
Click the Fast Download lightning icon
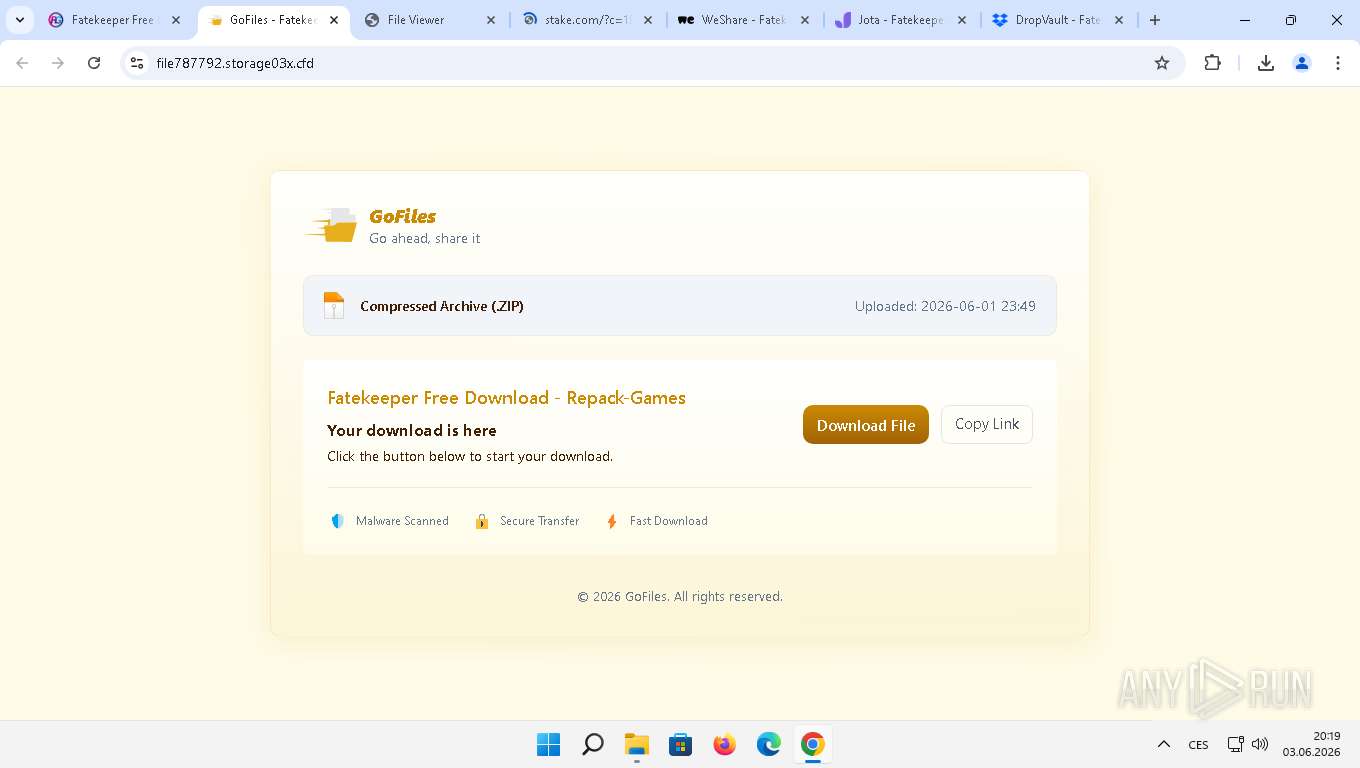(612, 521)
